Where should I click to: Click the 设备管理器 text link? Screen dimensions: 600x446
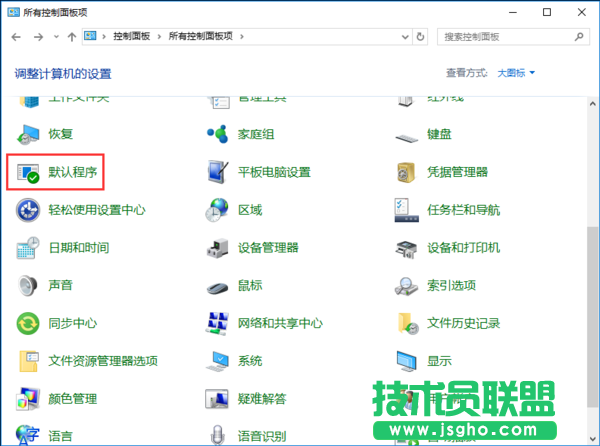click(268, 248)
